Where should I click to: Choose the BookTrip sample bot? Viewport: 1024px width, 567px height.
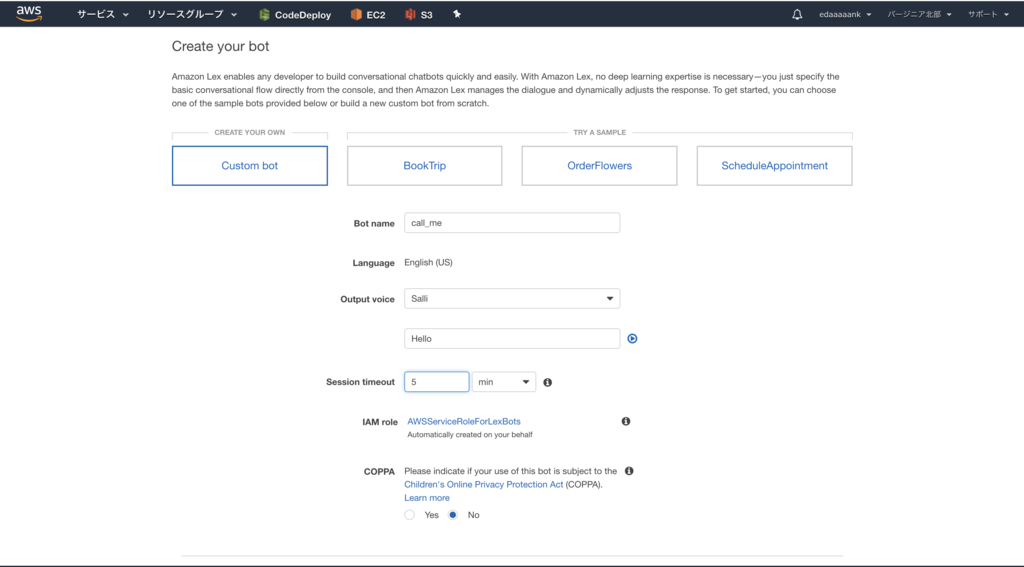click(x=424, y=166)
